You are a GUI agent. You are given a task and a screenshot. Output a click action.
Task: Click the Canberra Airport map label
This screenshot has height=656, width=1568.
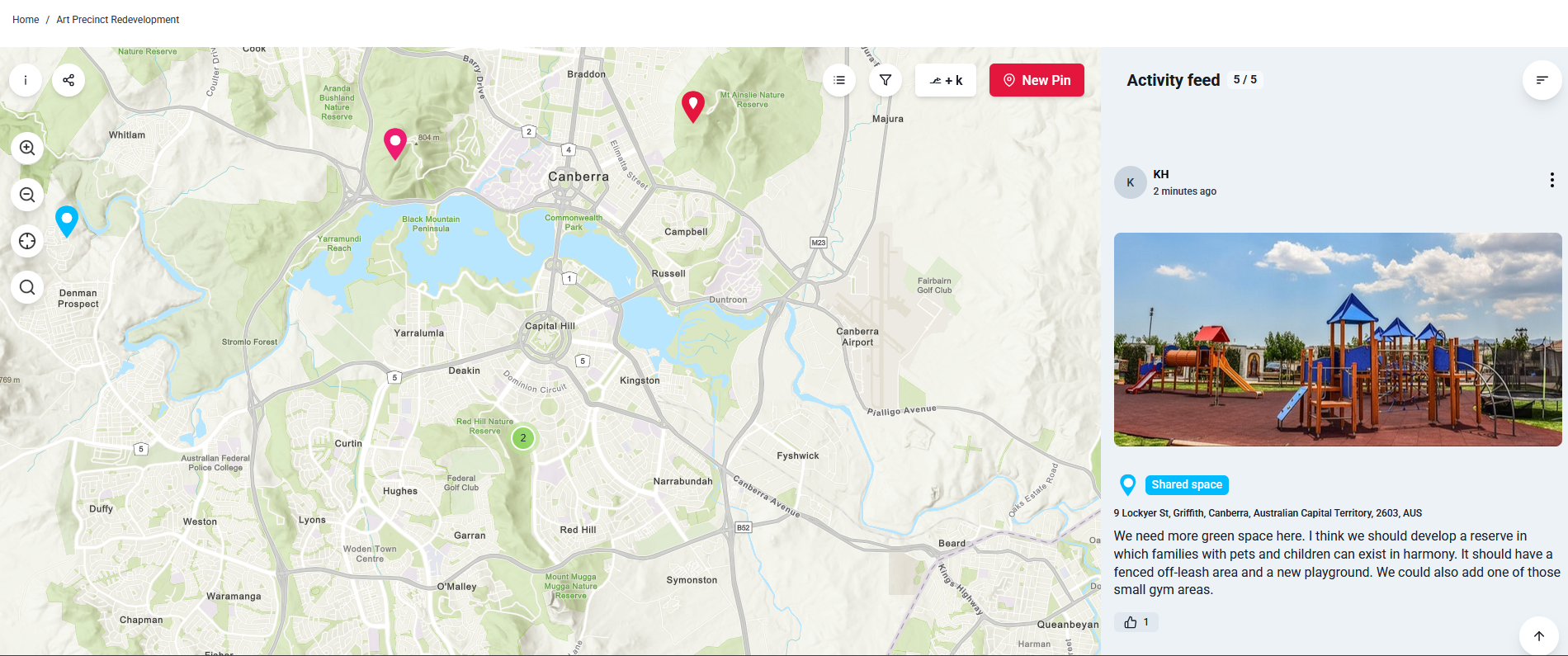tap(857, 337)
